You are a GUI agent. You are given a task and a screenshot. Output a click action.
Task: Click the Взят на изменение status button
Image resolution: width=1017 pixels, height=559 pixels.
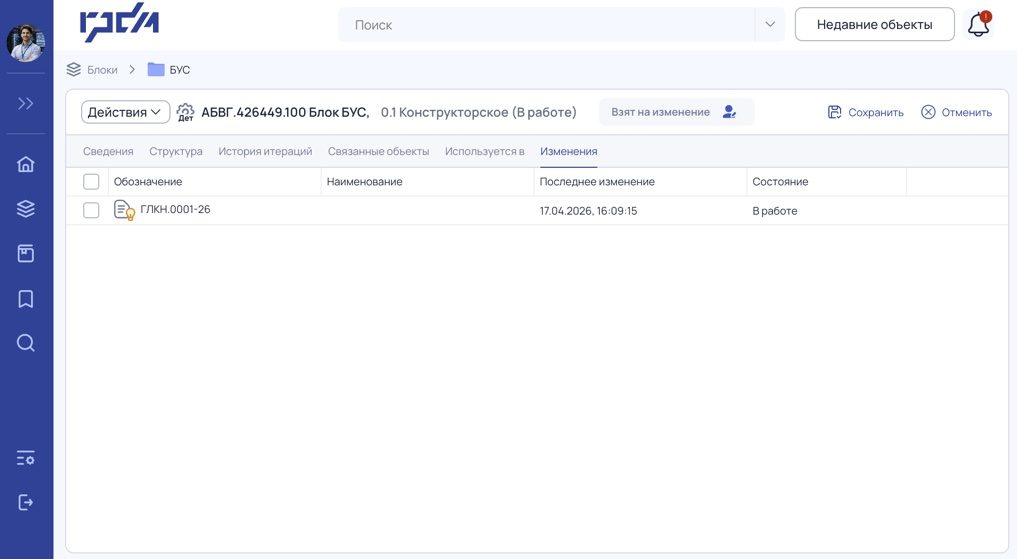tap(676, 112)
